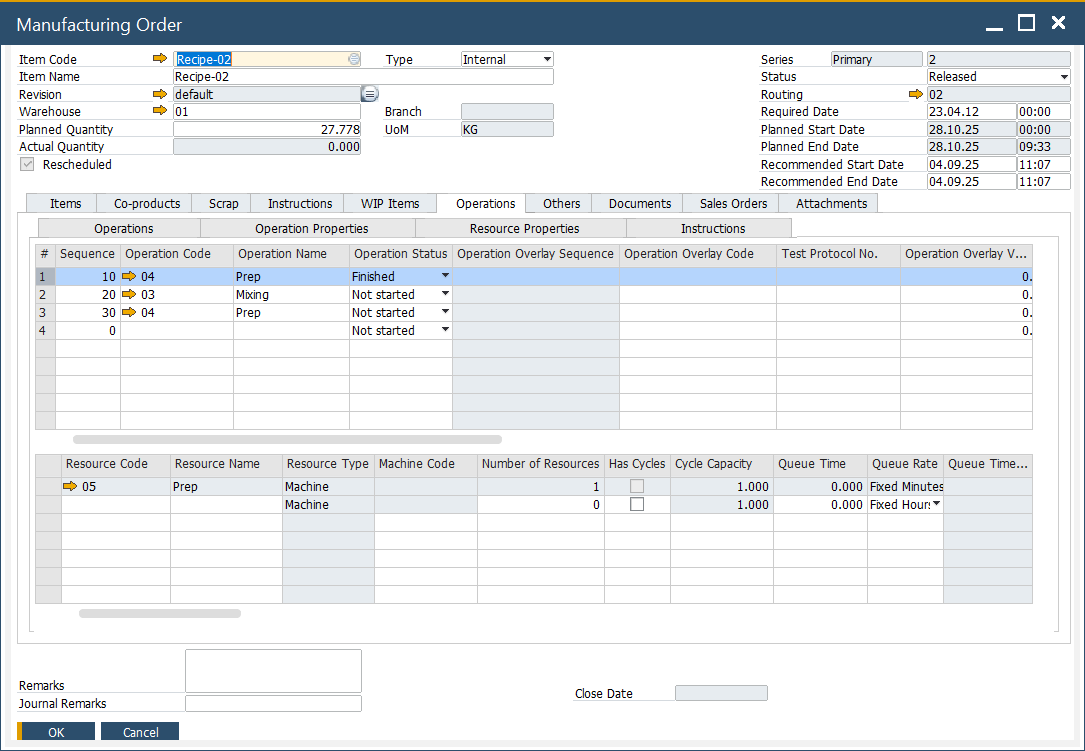Enable Has Cycles checkbox in second resource row
Viewport: 1085px width, 751px height.
[x=636, y=505]
